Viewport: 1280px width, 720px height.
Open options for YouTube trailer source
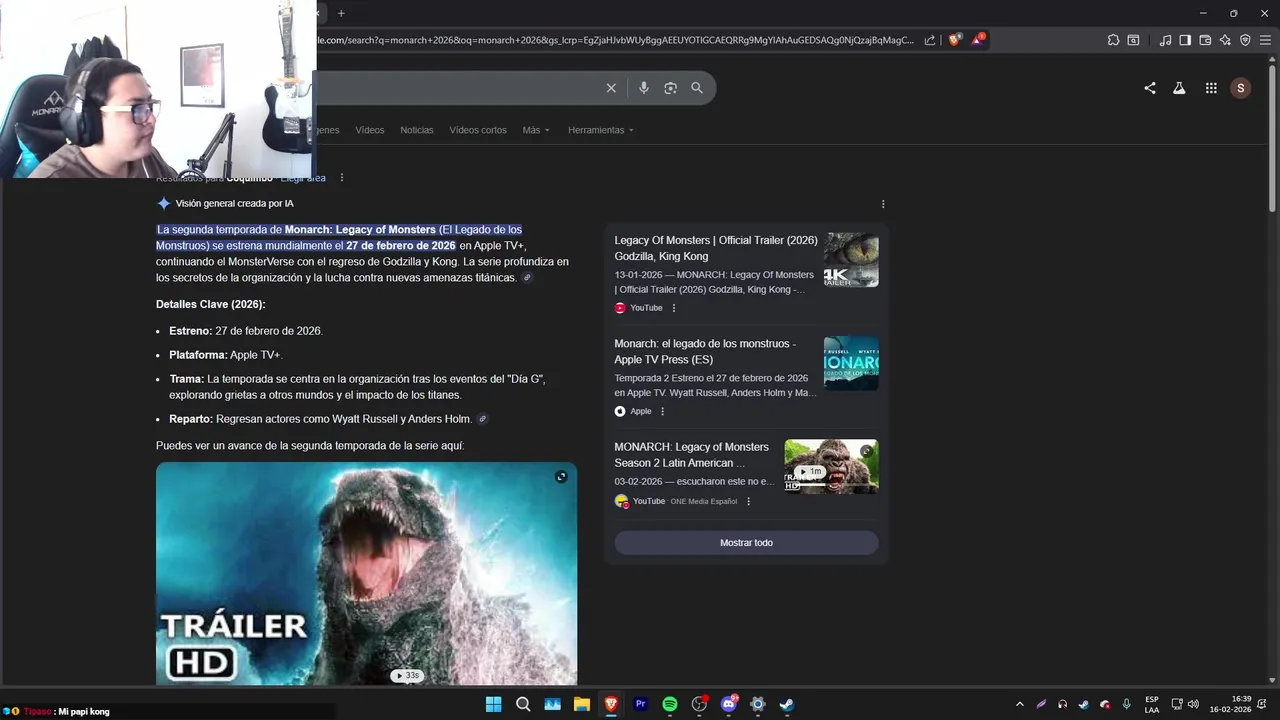coord(674,308)
